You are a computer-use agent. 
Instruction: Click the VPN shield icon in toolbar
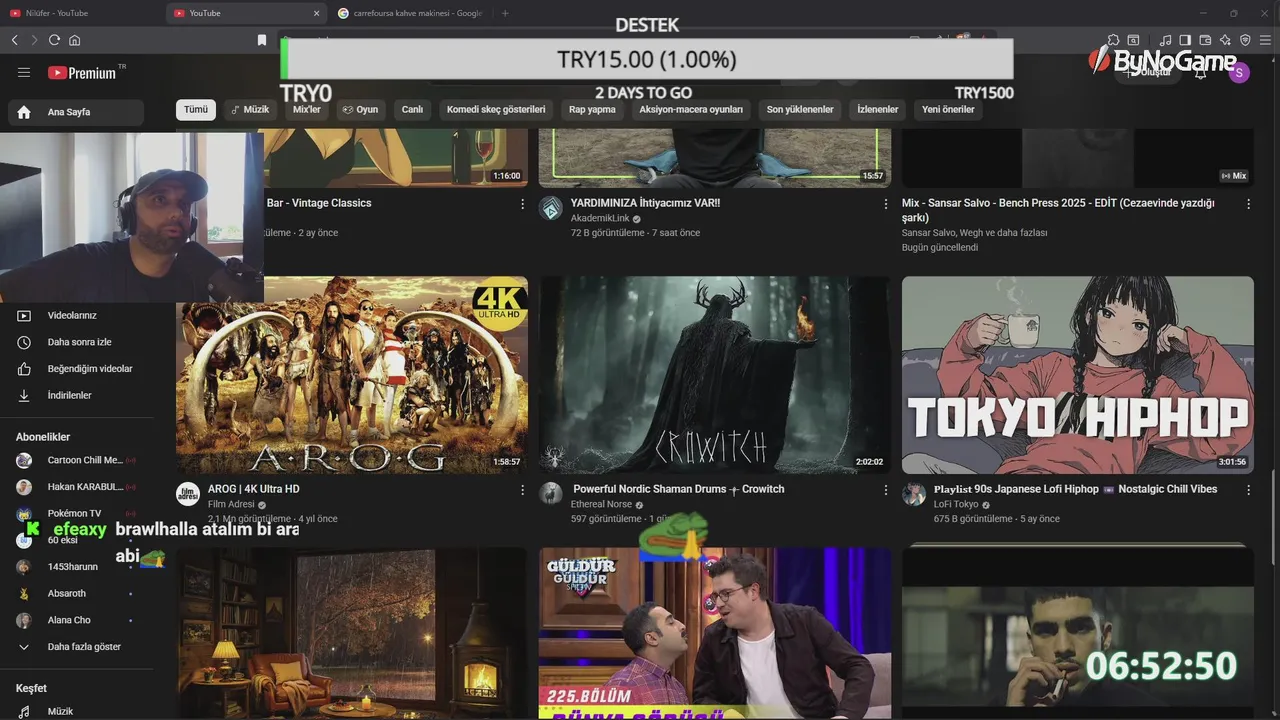tap(1245, 40)
